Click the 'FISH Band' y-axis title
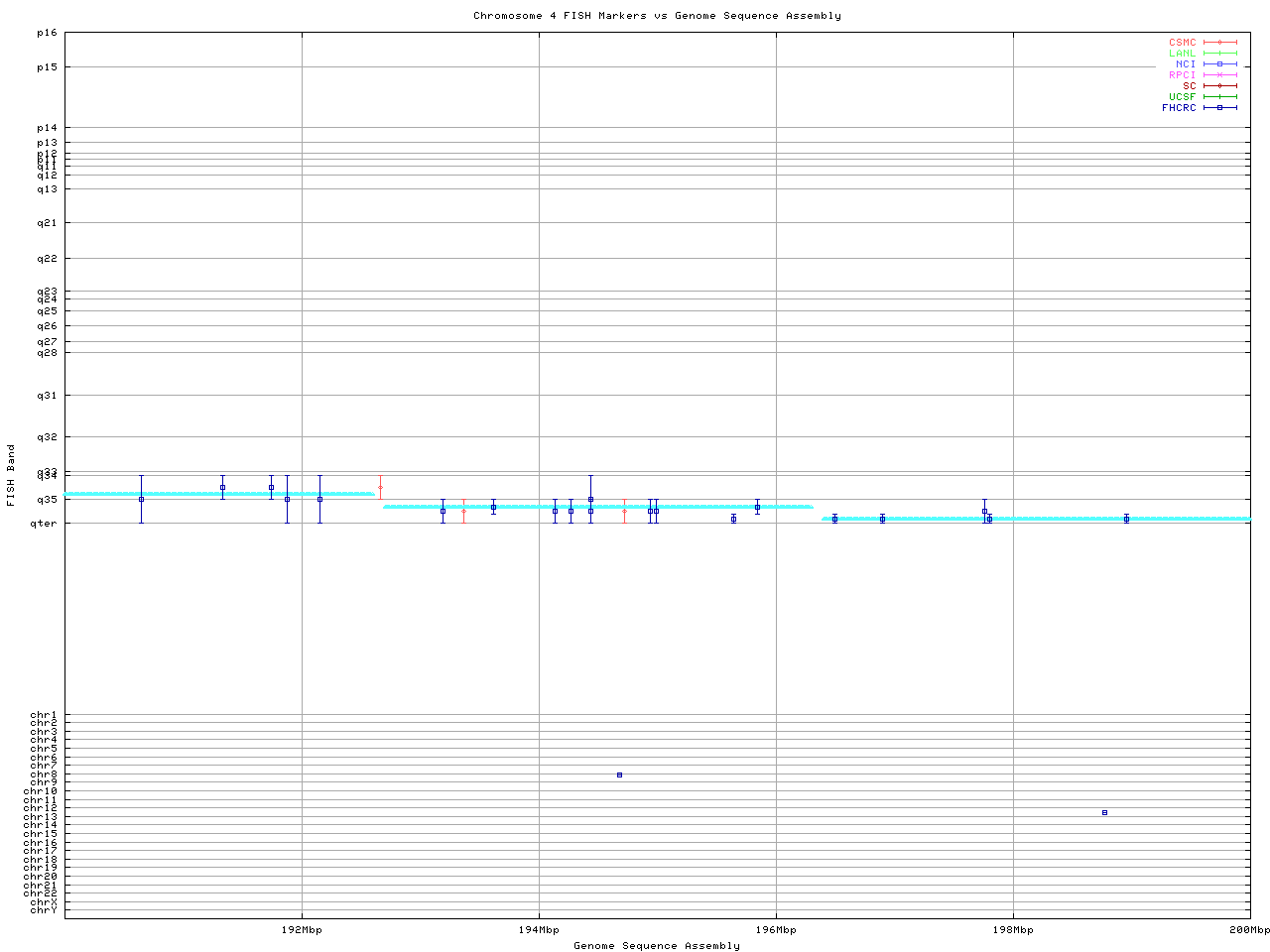 [11, 475]
